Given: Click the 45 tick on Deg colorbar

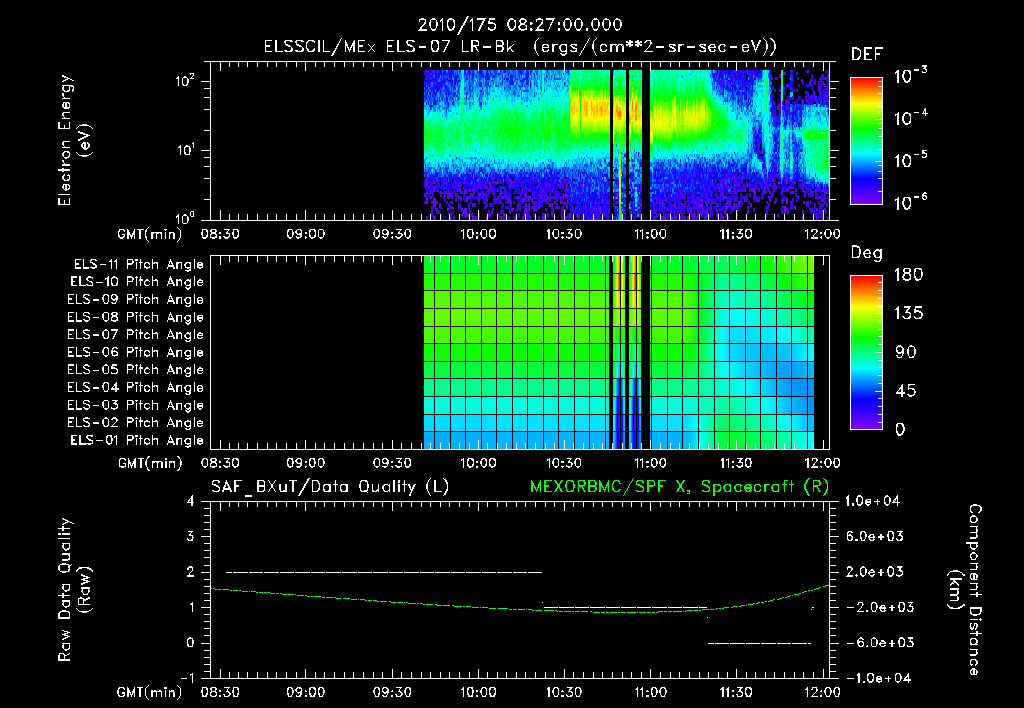Looking at the screenshot, I should coord(905,391).
